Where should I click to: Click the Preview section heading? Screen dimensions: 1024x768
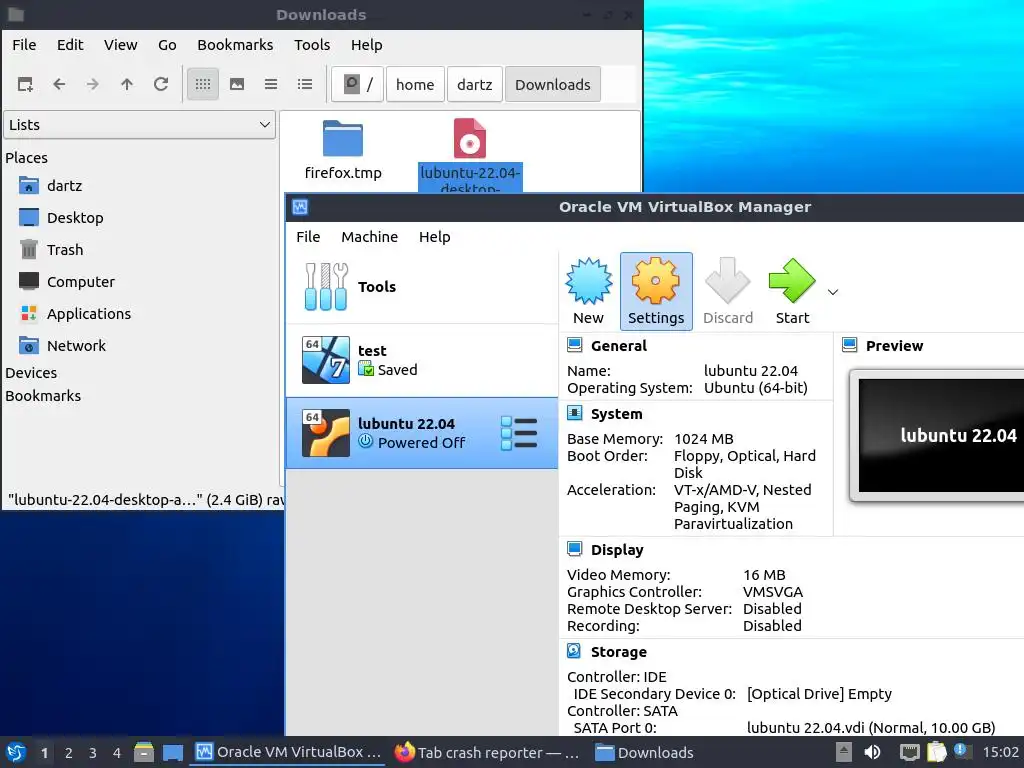pos(894,346)
